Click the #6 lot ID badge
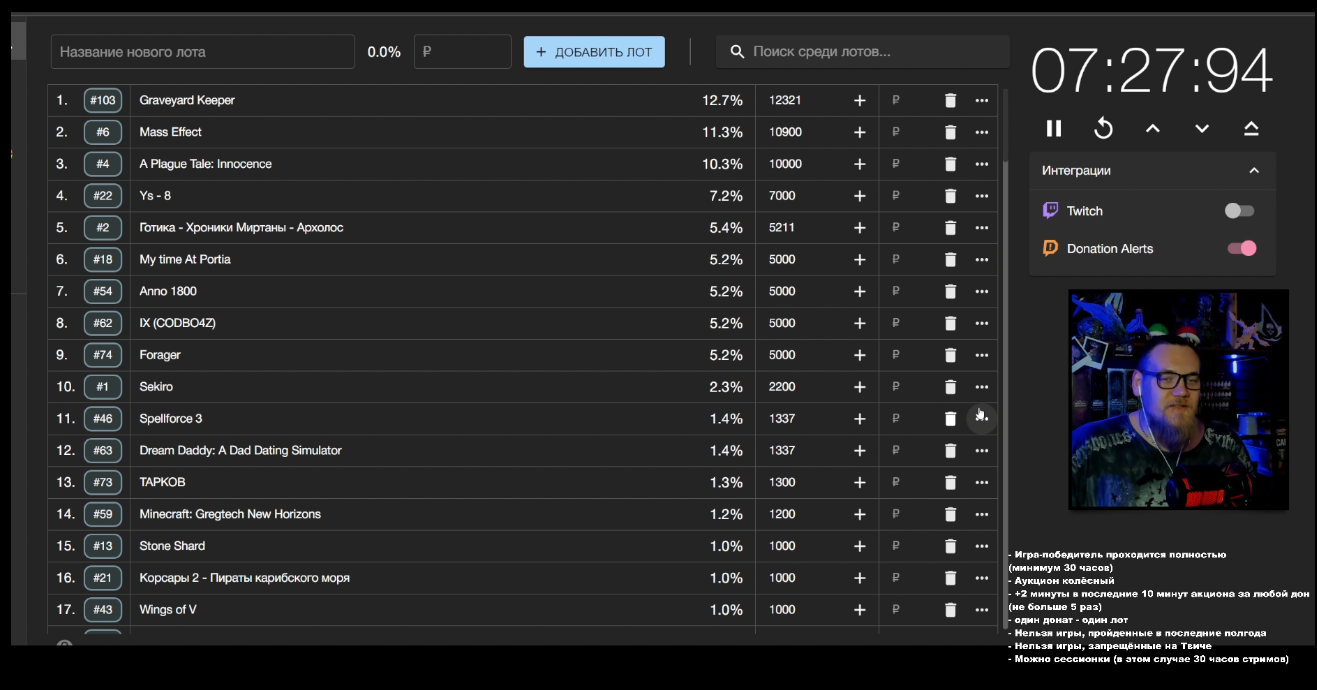The width and height of the screenshot is (1317, 690). click(103, 132)
